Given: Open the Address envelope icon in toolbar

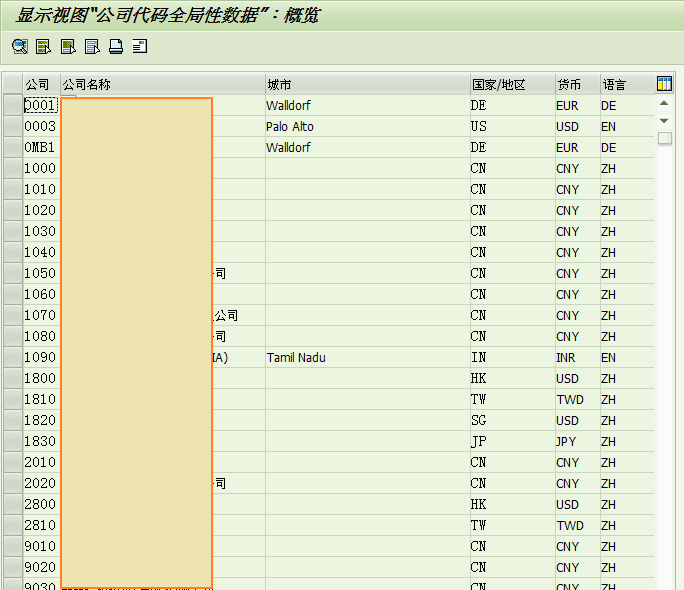Looking at the screenshot, I should pyautogui.click(x=140, y=46).
